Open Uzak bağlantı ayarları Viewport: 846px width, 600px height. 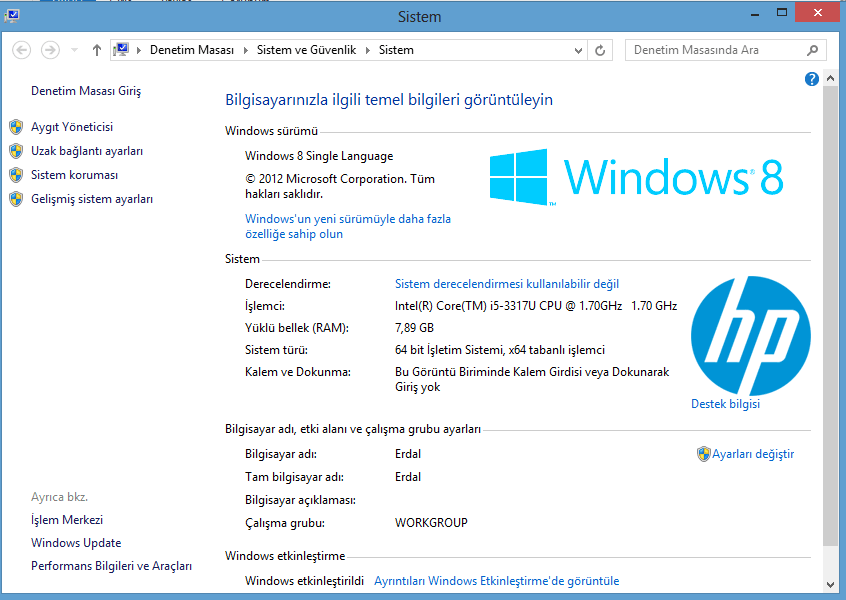click(x=87, y=151)
